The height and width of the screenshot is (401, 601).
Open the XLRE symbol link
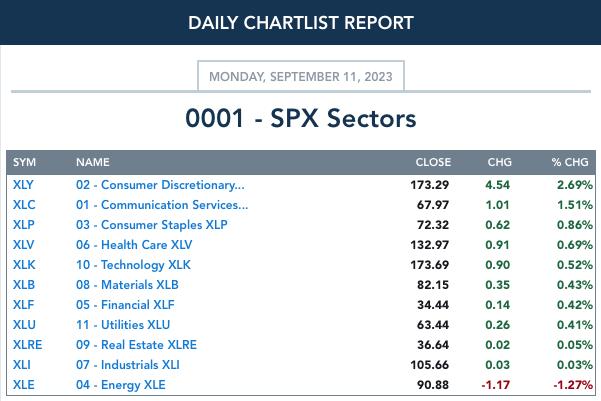(x=27, y=345)
